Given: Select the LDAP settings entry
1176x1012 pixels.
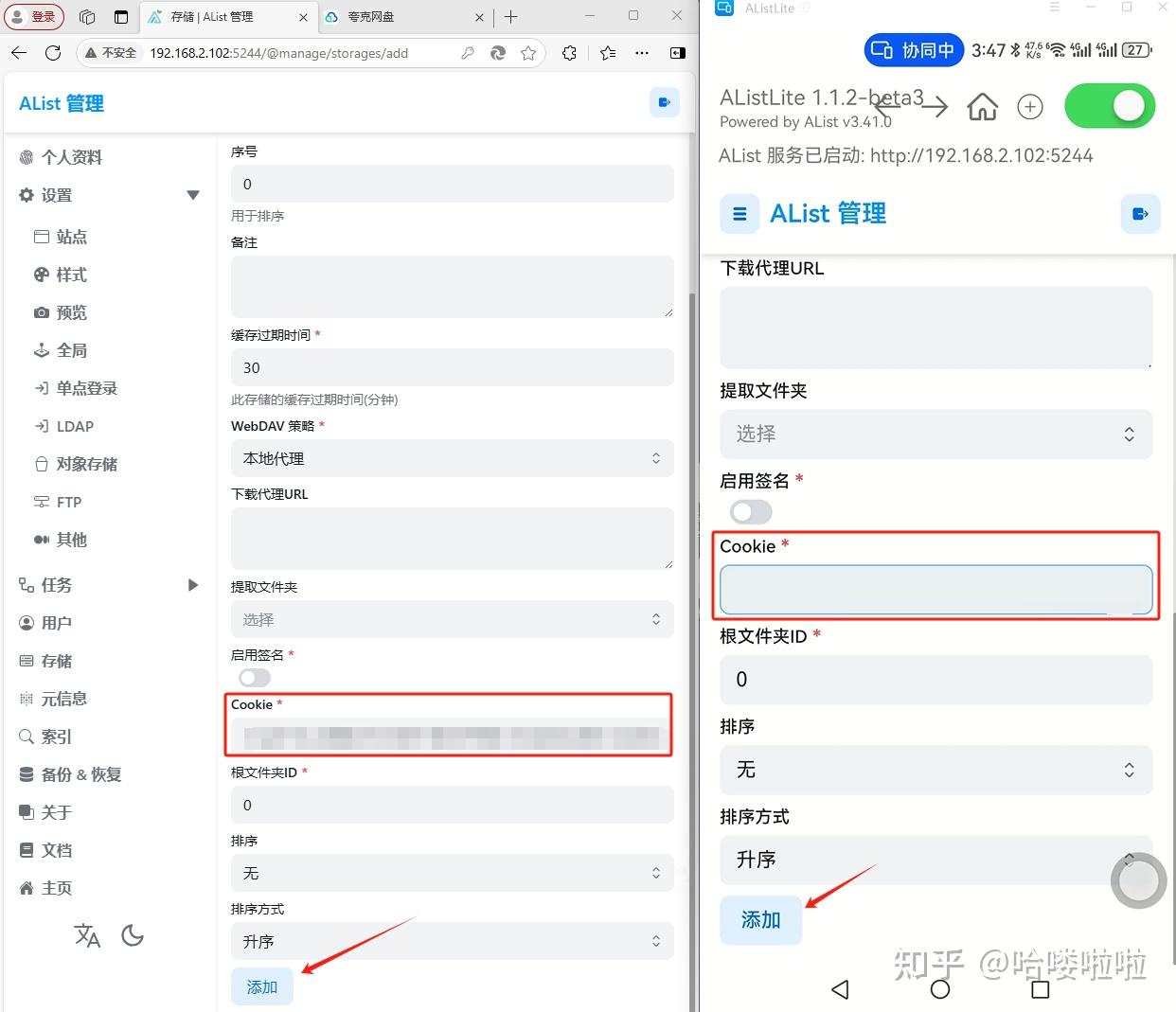Looking at the screenshot, I should click(x=74, y=426).
